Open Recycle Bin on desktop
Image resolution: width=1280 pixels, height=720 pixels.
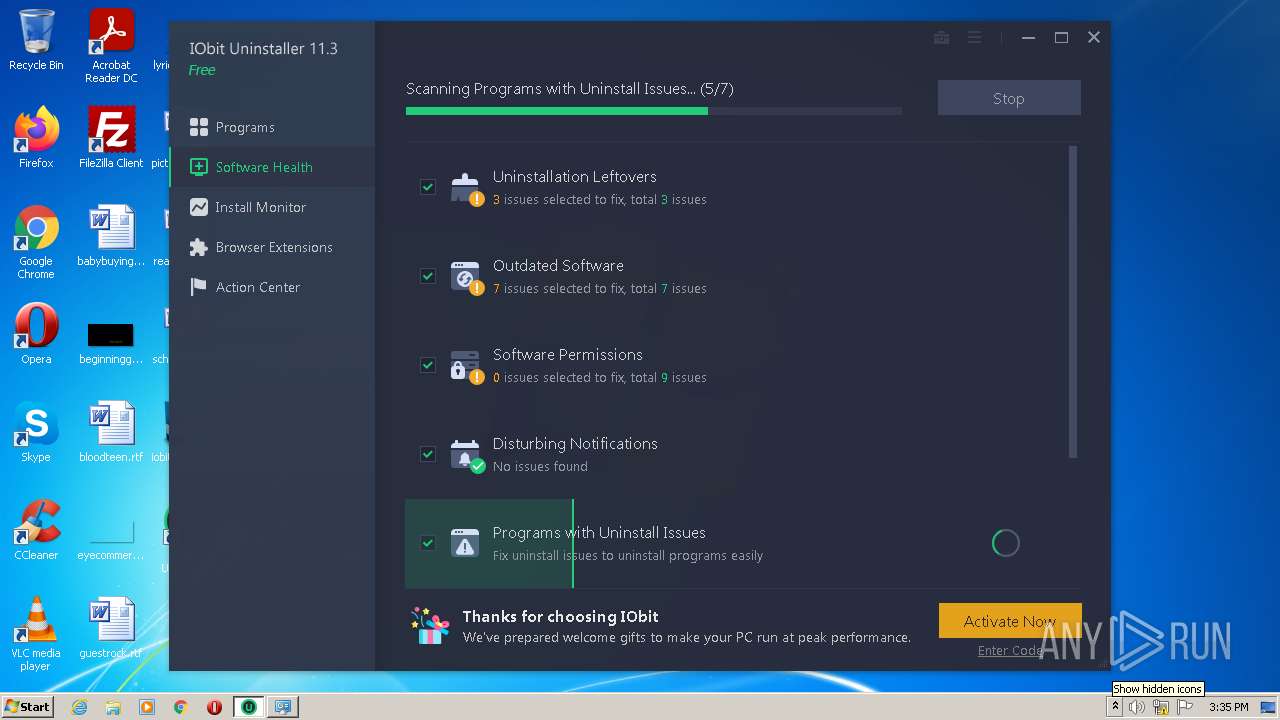coord(36,40)
